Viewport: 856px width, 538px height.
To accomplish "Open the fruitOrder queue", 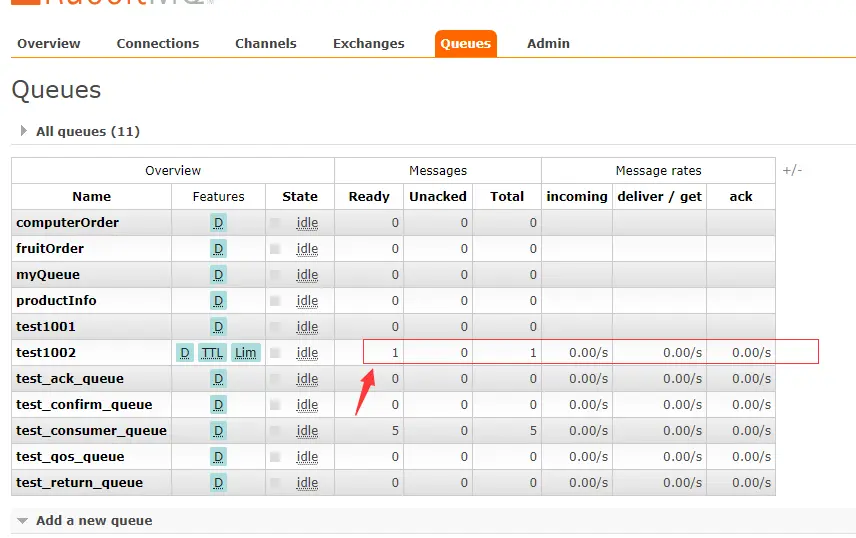I will [x=50, y=249].
